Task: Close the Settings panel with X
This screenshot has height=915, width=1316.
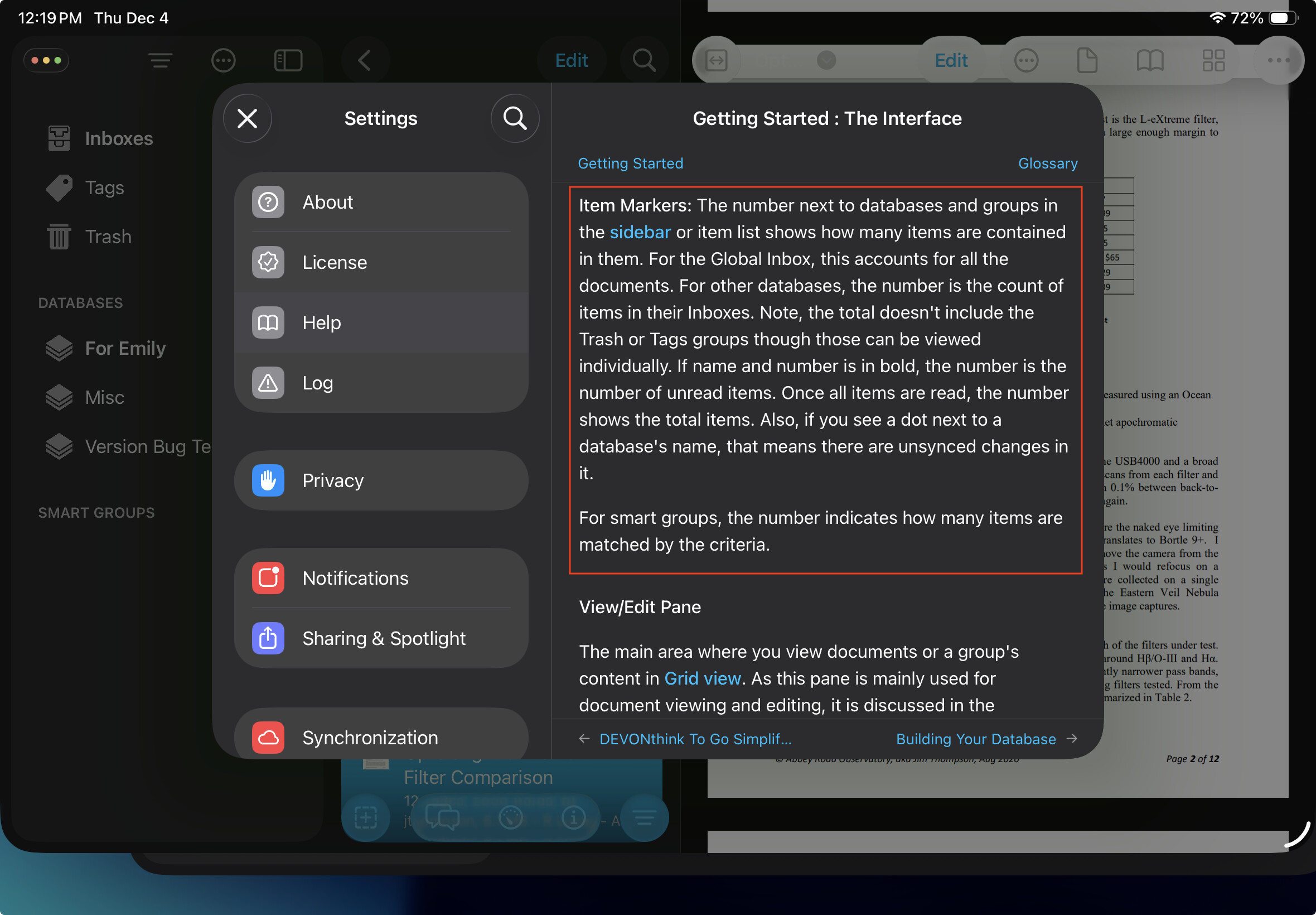Action: point(248,119)
